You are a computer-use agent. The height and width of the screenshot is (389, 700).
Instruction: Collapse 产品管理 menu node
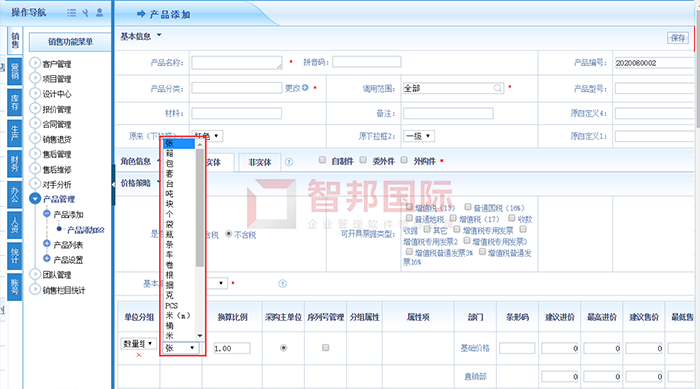[35, 198]
